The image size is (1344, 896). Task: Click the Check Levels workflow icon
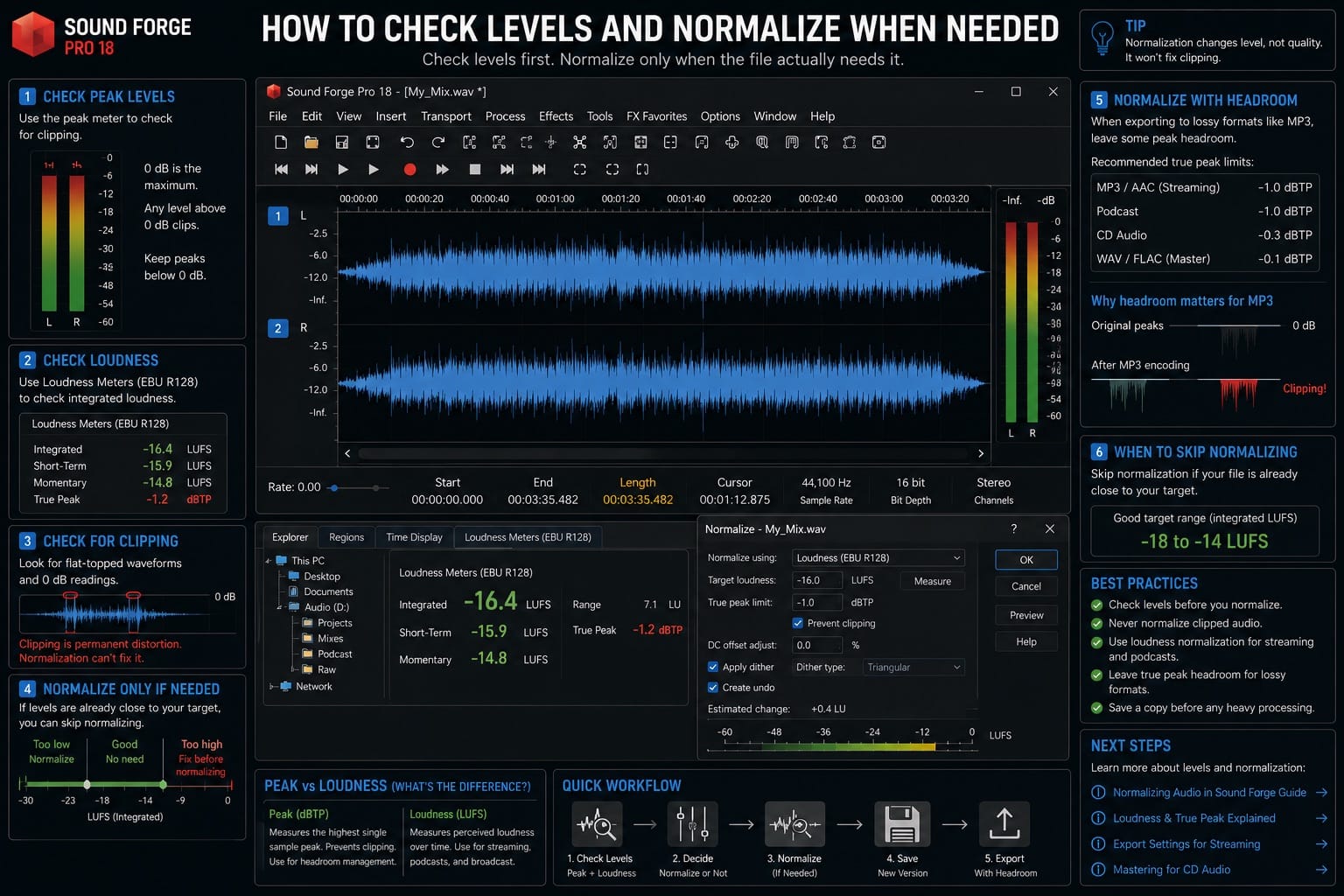click(595, 824)
